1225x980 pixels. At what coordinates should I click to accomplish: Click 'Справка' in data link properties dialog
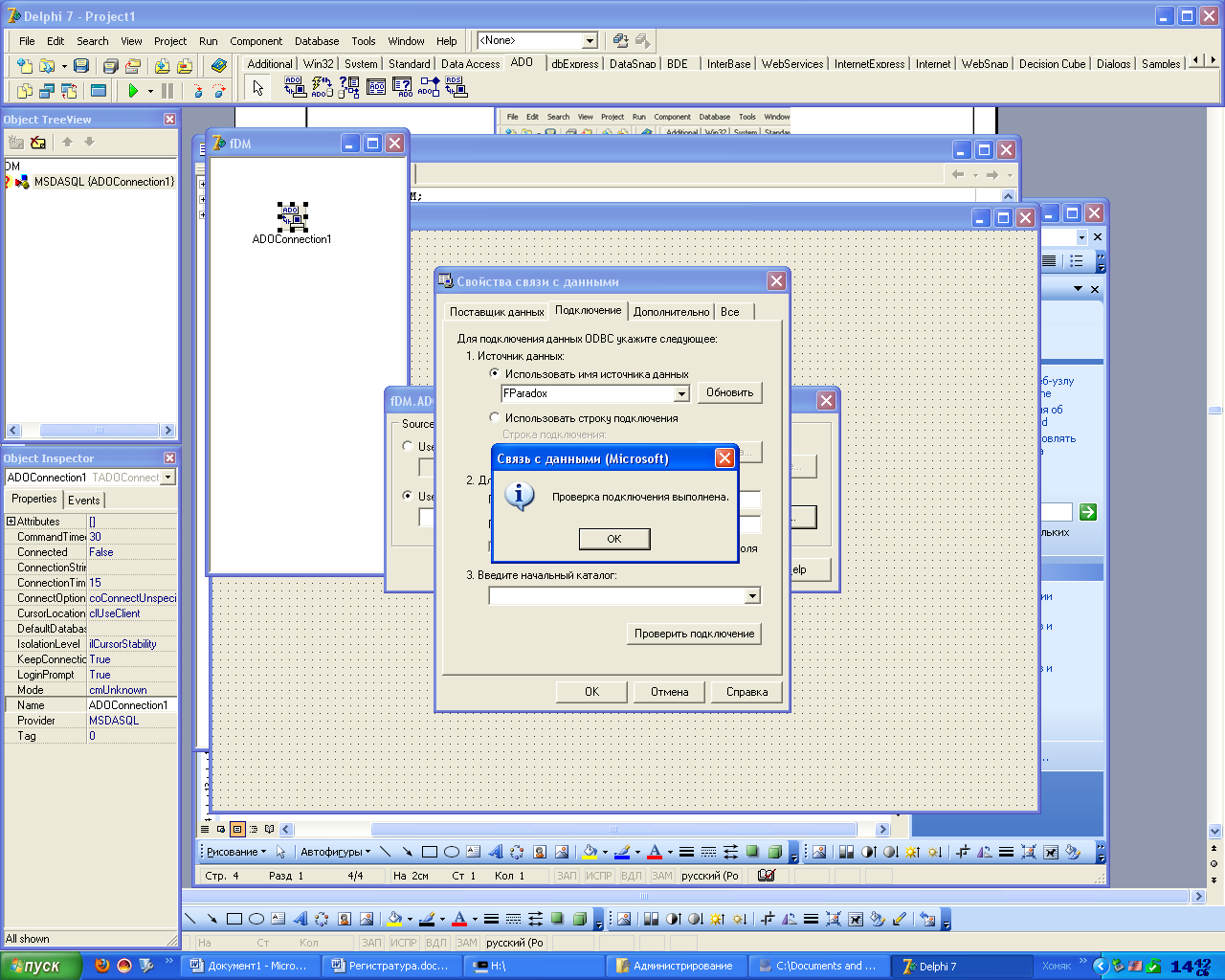click(747, 692)
